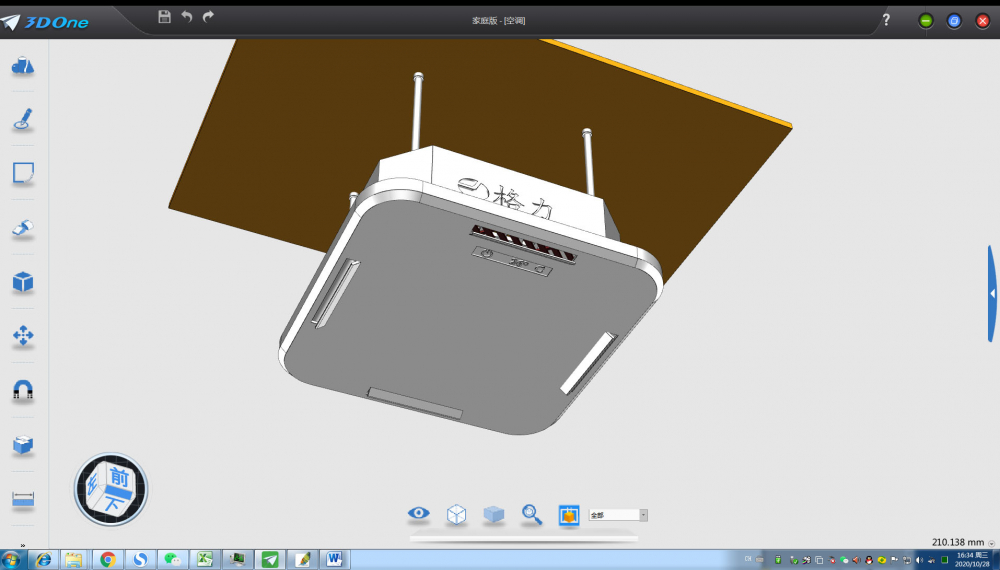The height and width of the screenshot is (570, 1000).
Task: Open the computer monitor app in taskbar
Action: pos(237,560)
